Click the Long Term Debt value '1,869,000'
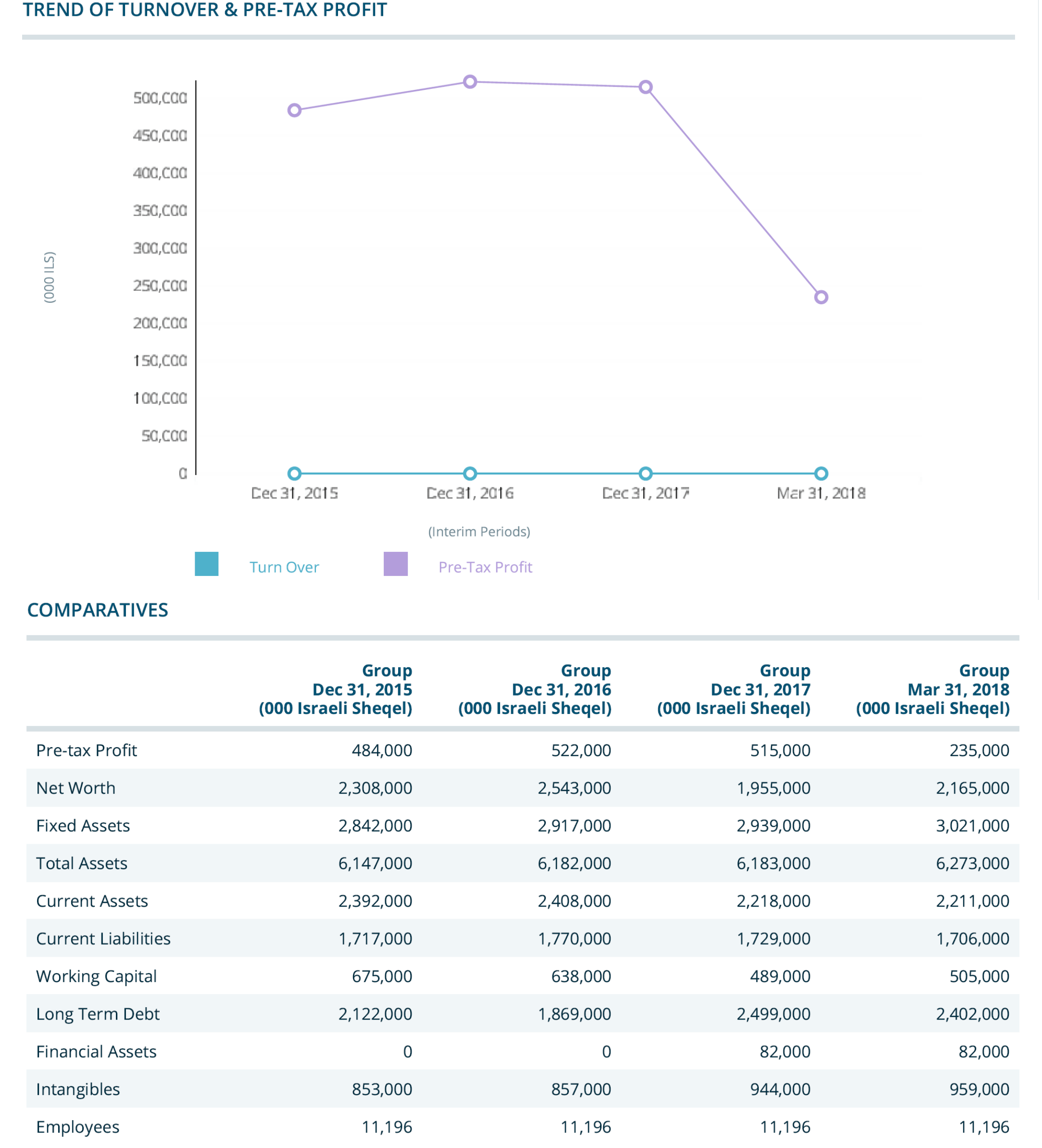This screenshot has width=1042, height=1148. (x=575, y=1014)
